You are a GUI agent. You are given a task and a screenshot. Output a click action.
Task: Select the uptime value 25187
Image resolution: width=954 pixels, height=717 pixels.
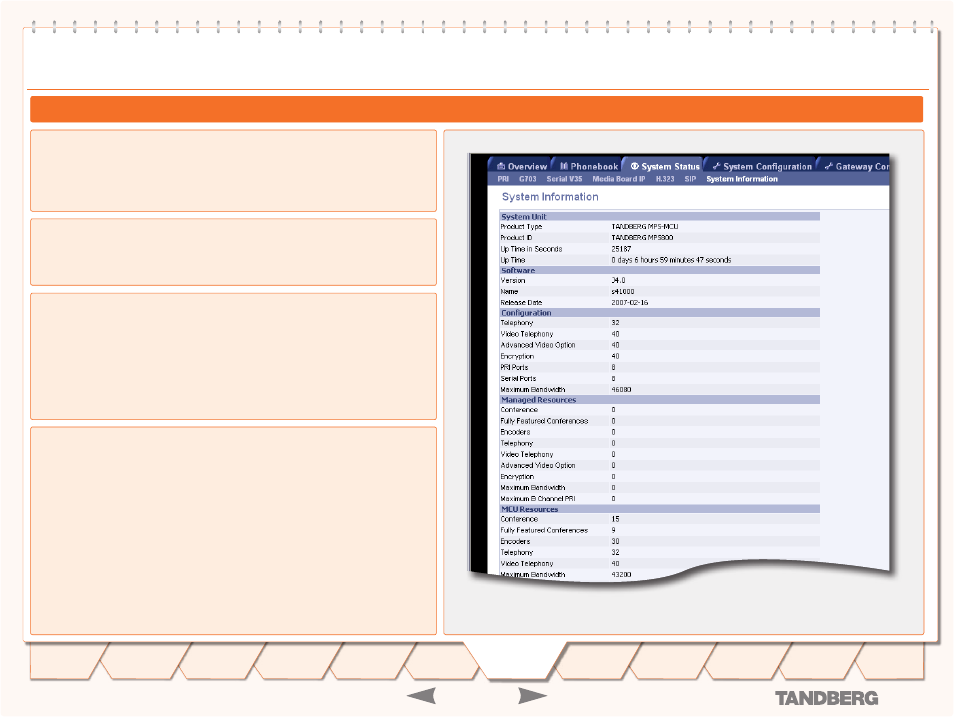pyautogui.click(x=621, y=249)
